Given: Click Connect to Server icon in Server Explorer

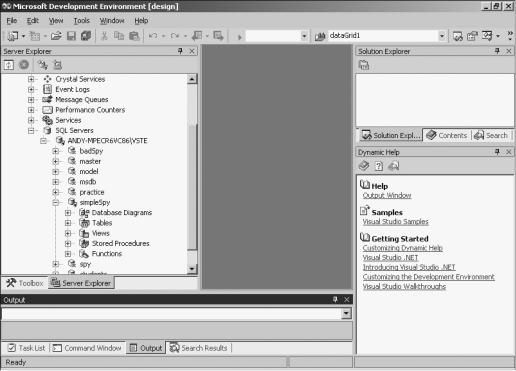Looking at the screenshot, I should coord(58,65).
